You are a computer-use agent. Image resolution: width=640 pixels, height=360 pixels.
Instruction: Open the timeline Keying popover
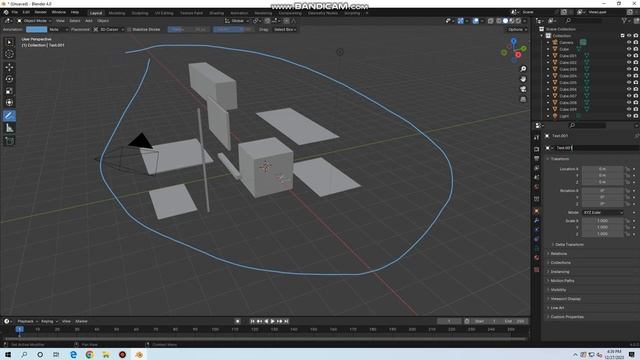(49, 321)
